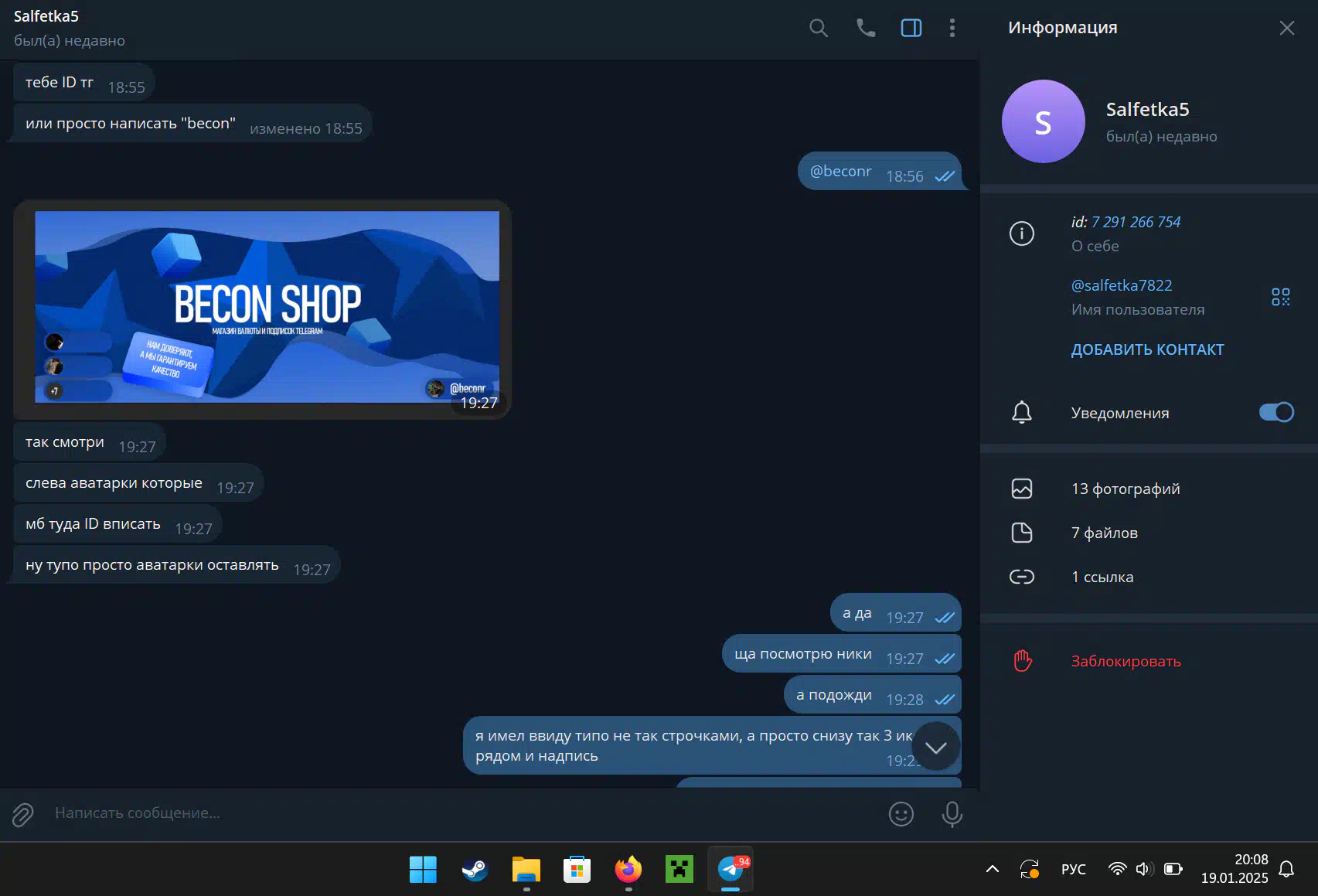Click the paperclip attach file icon
This screenshot has height=896, width=1318.
(22, 814)
